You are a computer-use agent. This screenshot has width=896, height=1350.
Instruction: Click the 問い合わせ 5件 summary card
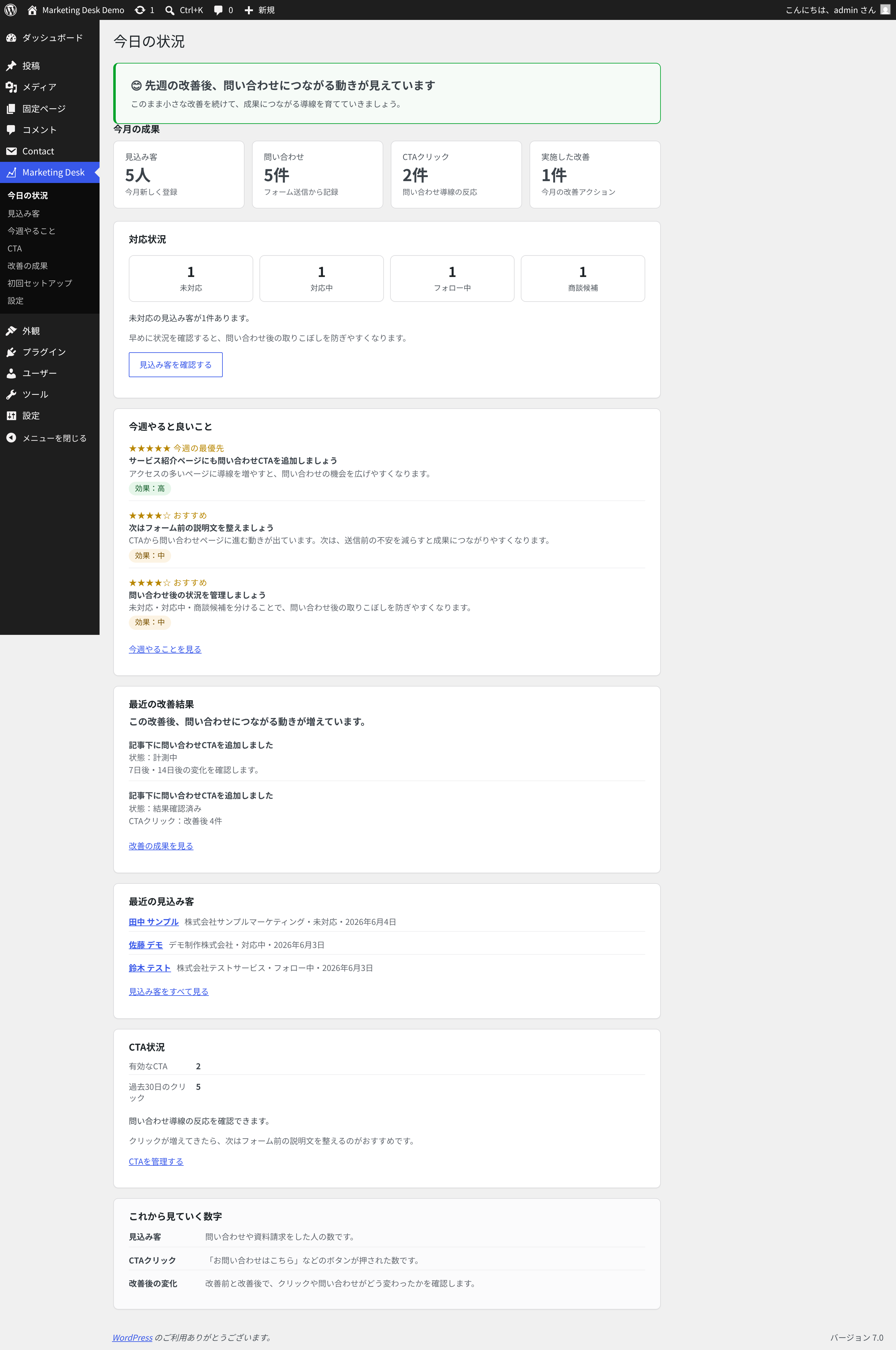[318, 174]
